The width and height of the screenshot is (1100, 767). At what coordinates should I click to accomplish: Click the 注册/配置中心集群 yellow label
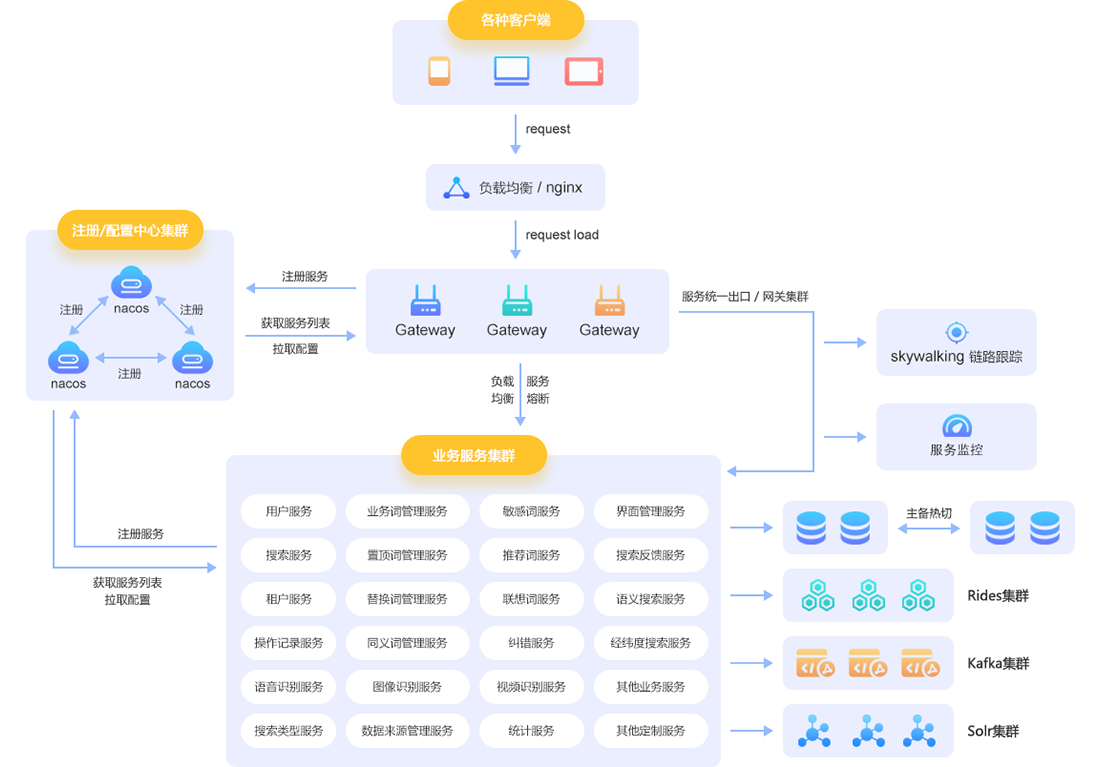coord(130,229)
